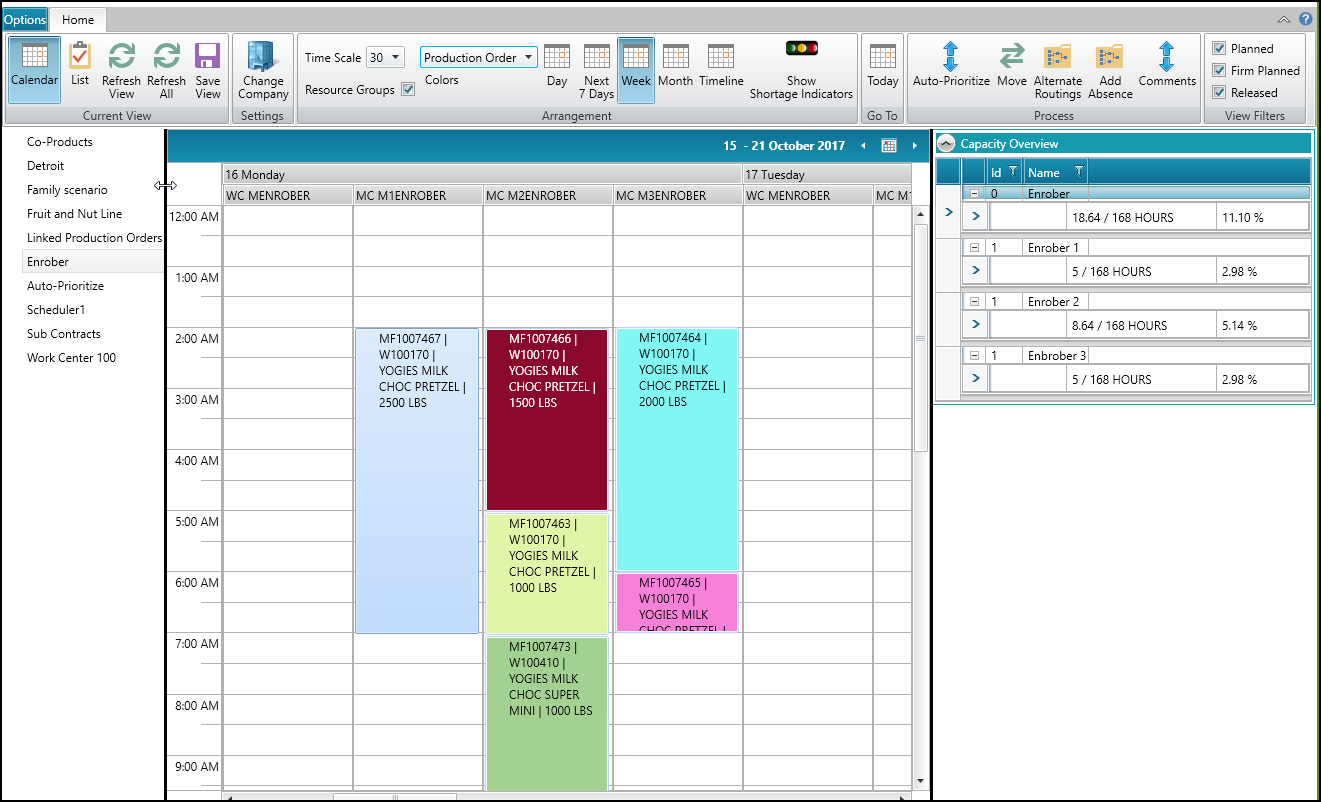1321x802 pixels.
Task: Toggle the Released view filter
Action: point(1220,92)
